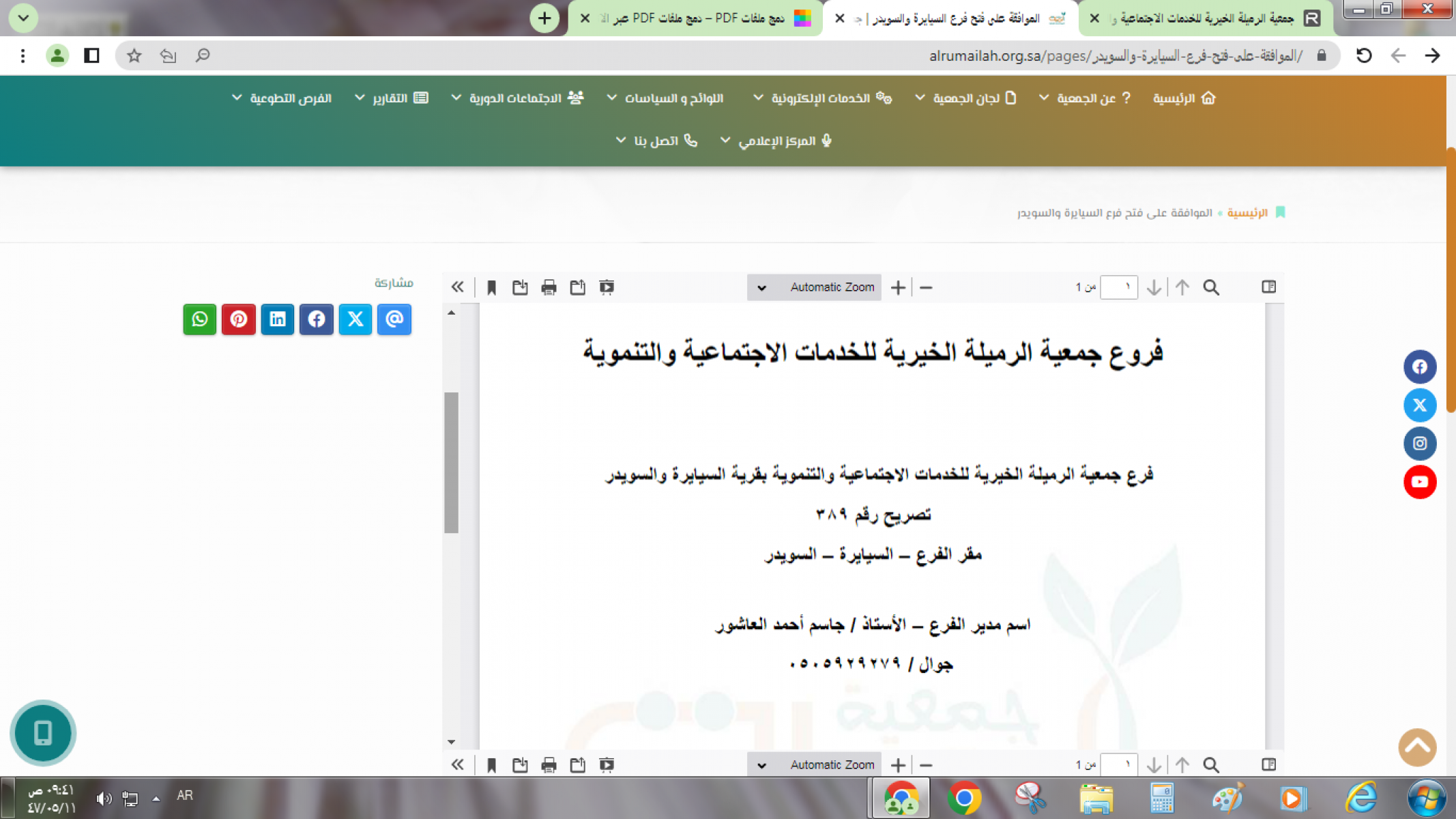Viewport: 1456px width, 819px height.
Task: Click the PDF zoom in plus button
Action: coord(898,287)
